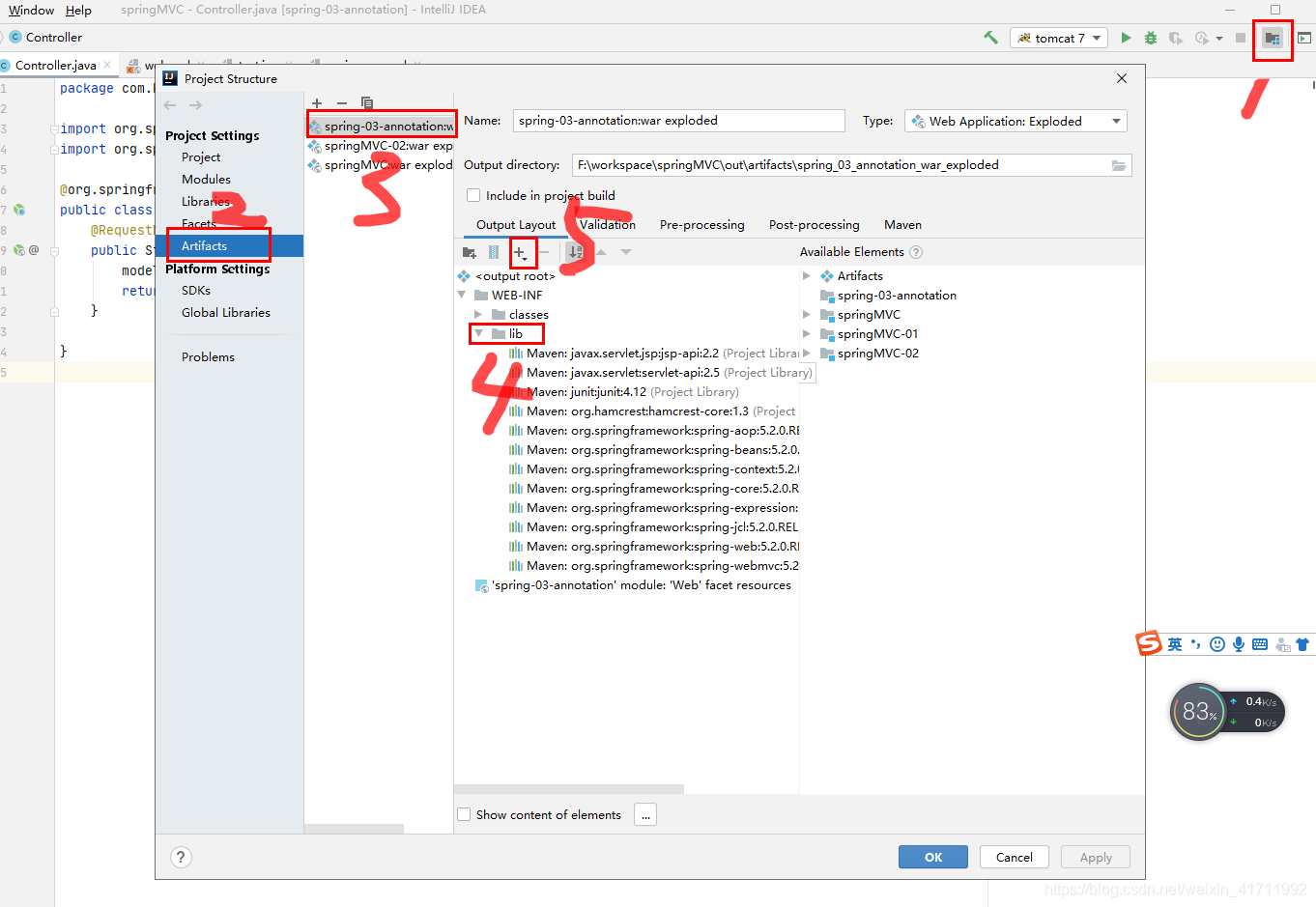Toggle Sort Elements by Names and Types icon

click(576, 252)
